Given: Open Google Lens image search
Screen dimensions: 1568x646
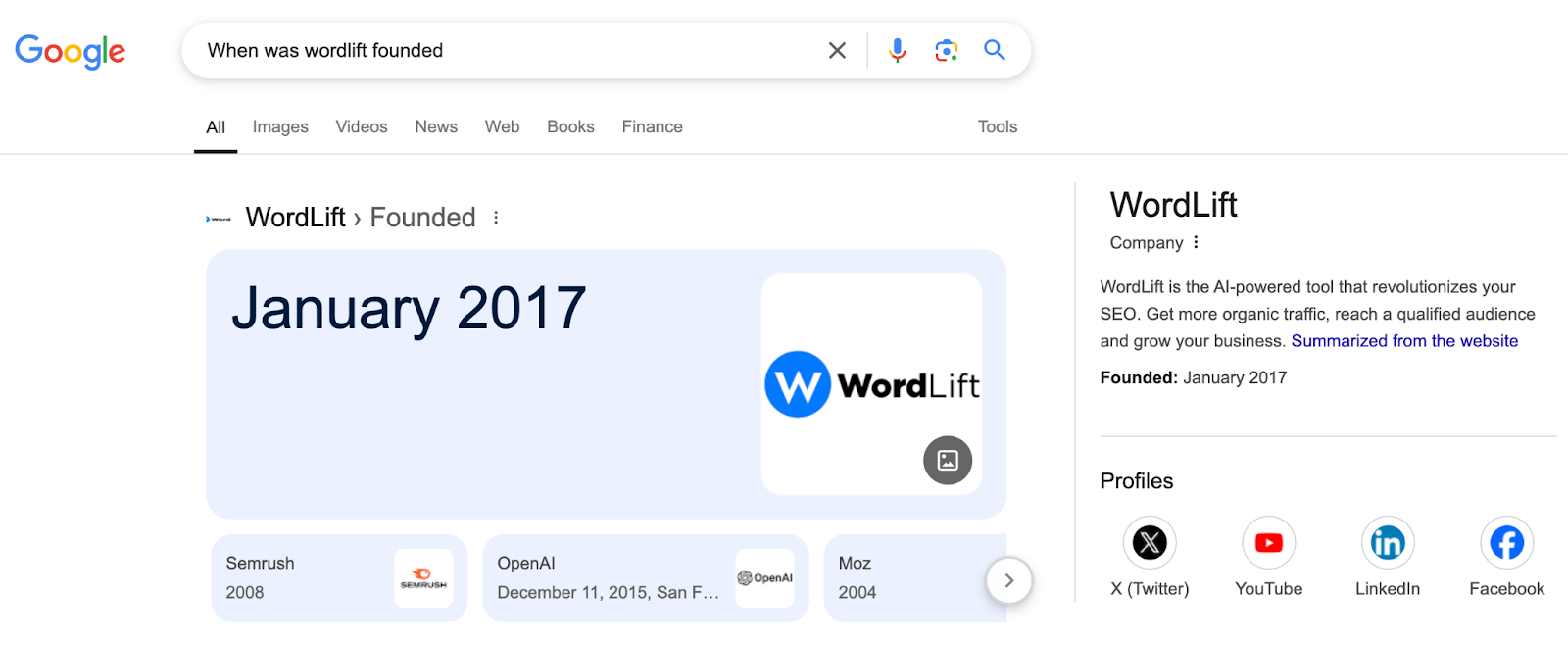Looking at the screenshot, I should pos(945,50).
